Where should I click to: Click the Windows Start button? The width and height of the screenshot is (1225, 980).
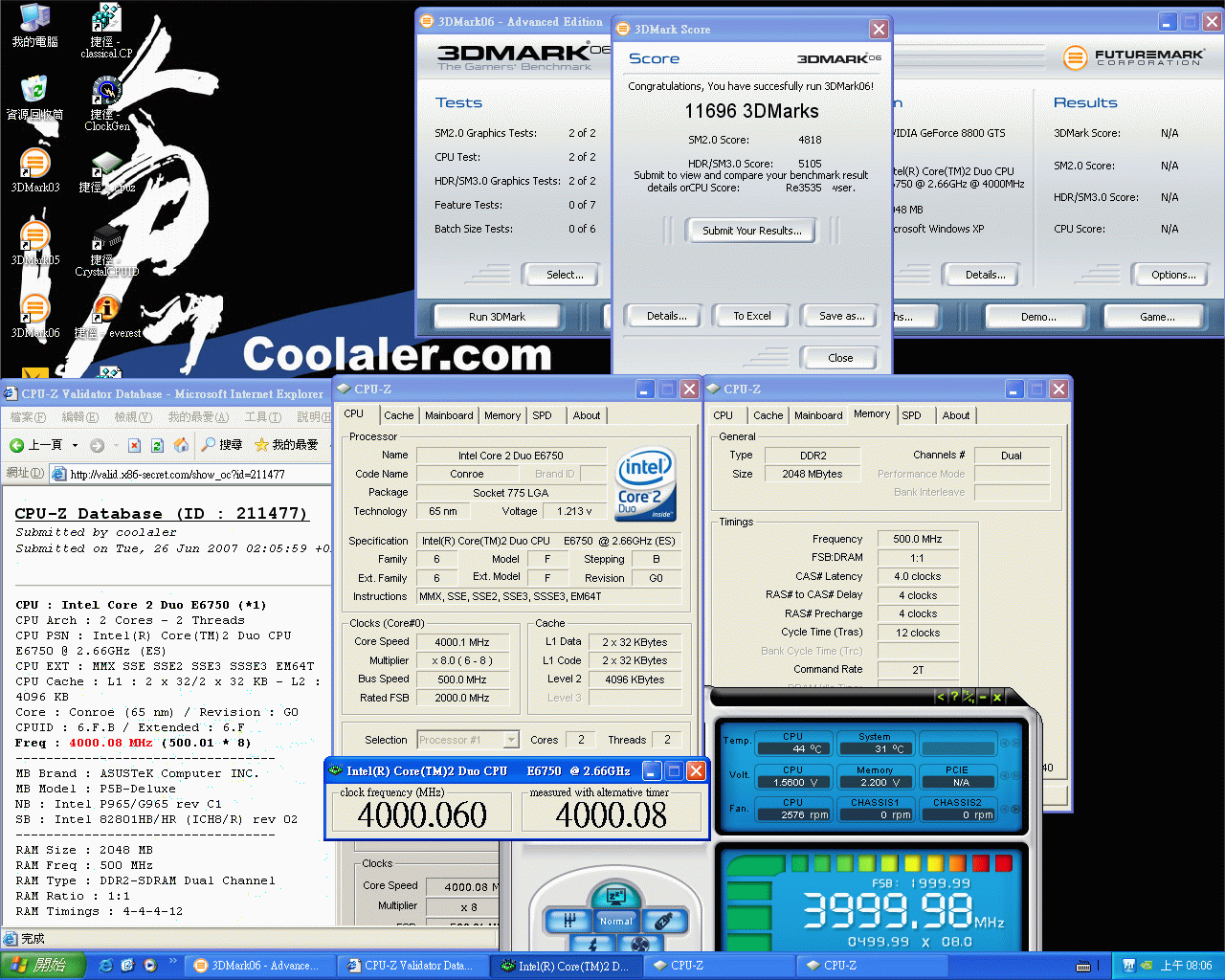pos(42,966)
